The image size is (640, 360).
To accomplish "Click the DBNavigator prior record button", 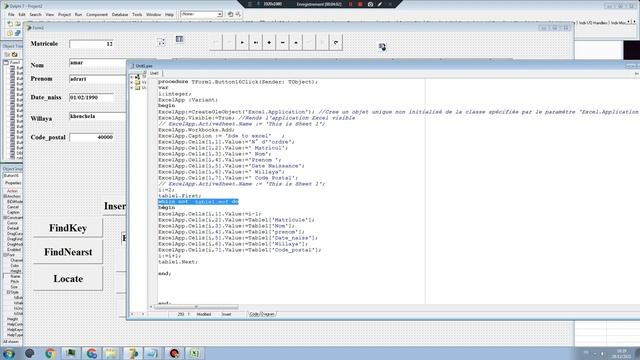I will (229, 42).
